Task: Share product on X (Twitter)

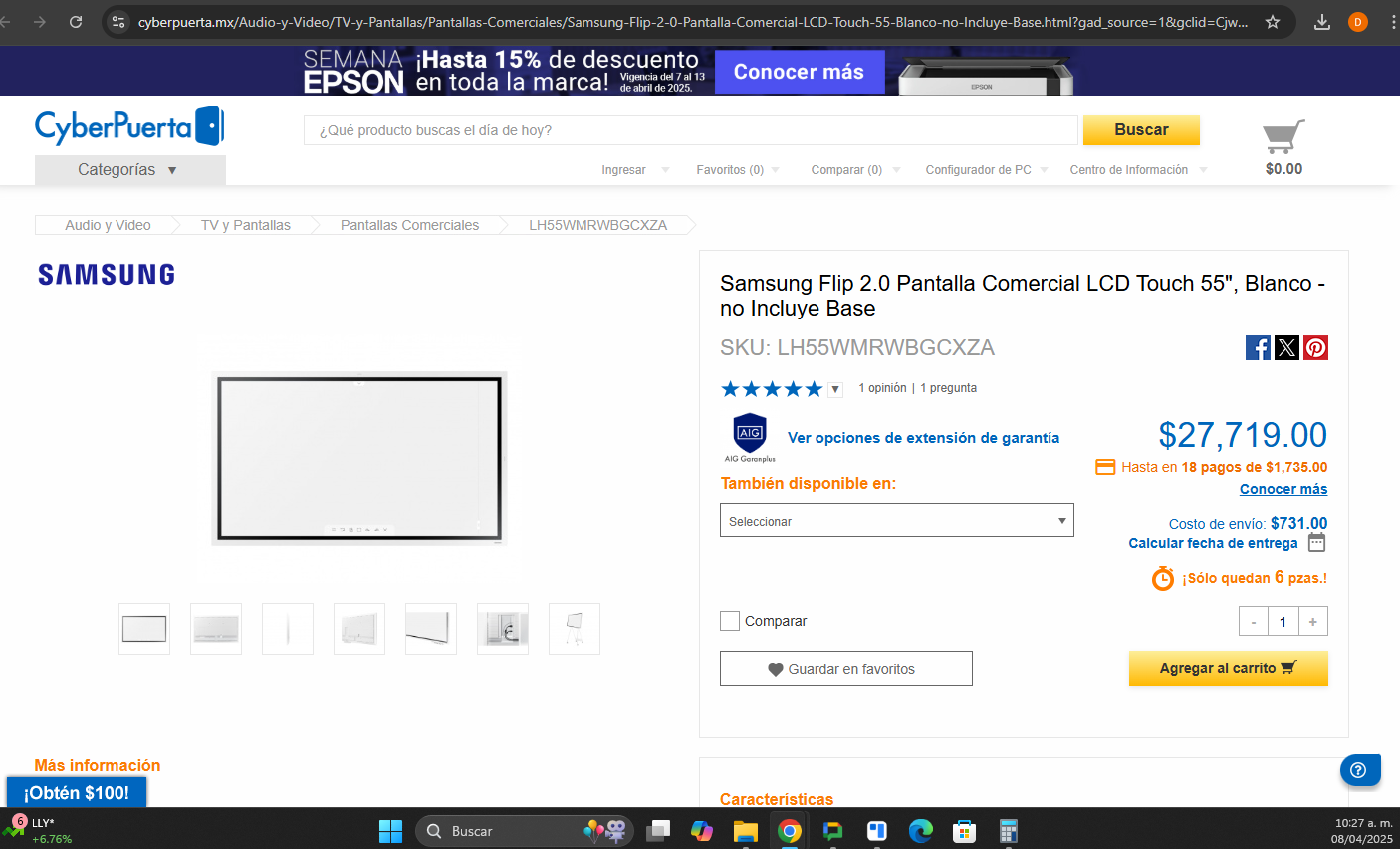Action: pyautogui.click(x=1286, y=347)
